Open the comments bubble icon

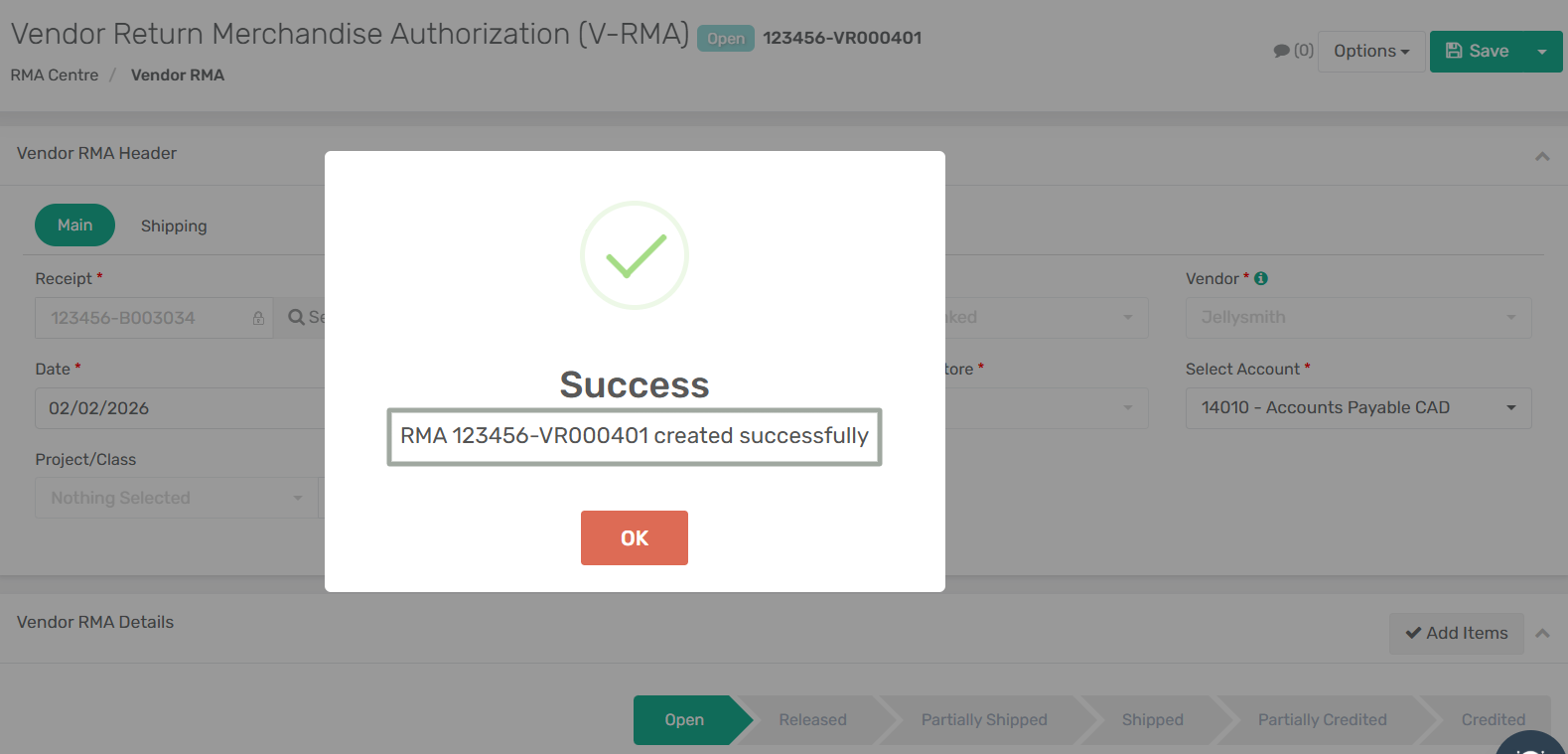[x=1281, y=51]
